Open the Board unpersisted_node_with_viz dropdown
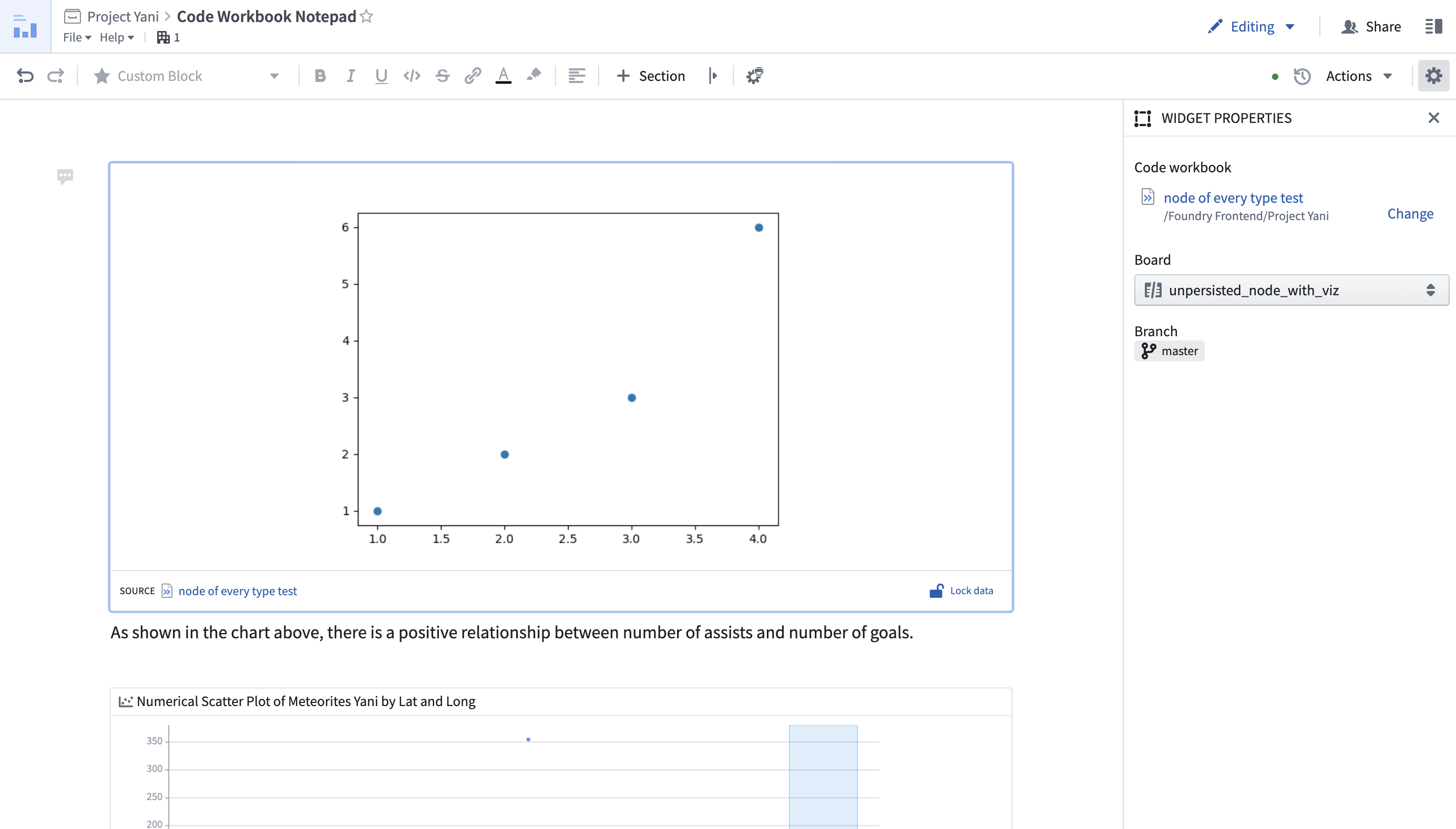The width and height of the screenshot is (1456, 829). click(x=1291, y=291)
